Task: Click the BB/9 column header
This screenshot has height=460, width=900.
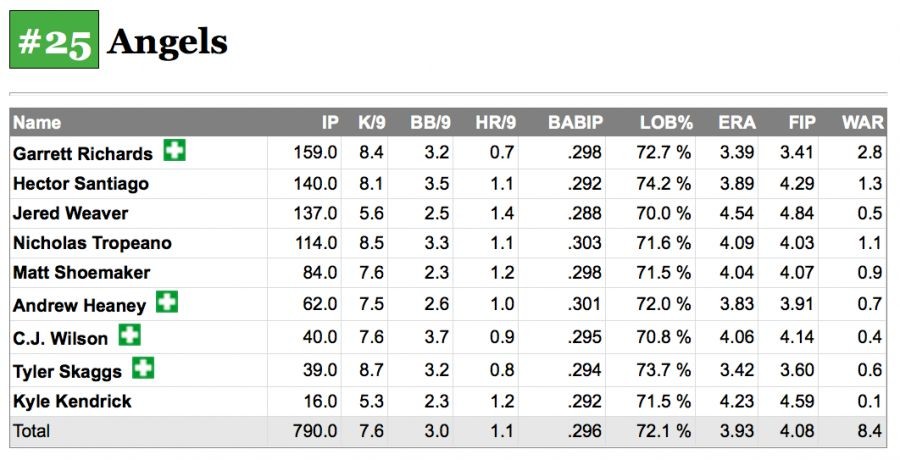Action: 430,123
